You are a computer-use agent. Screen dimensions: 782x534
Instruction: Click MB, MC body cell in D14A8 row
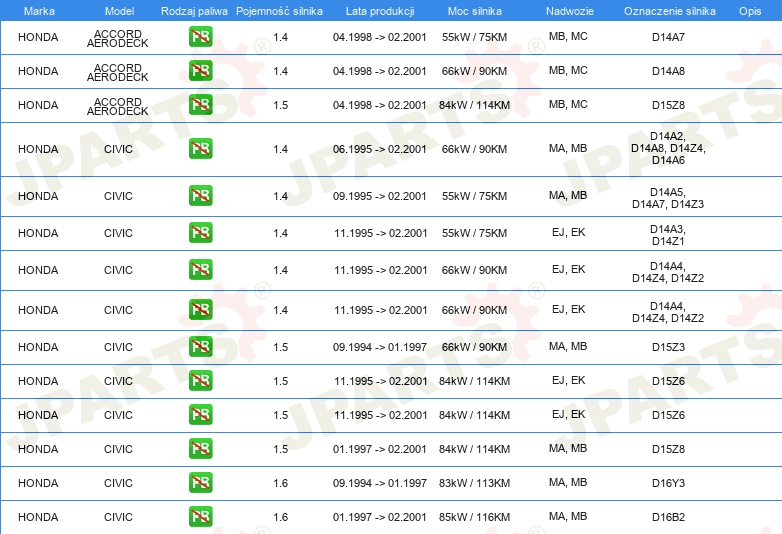pos(568,70)
